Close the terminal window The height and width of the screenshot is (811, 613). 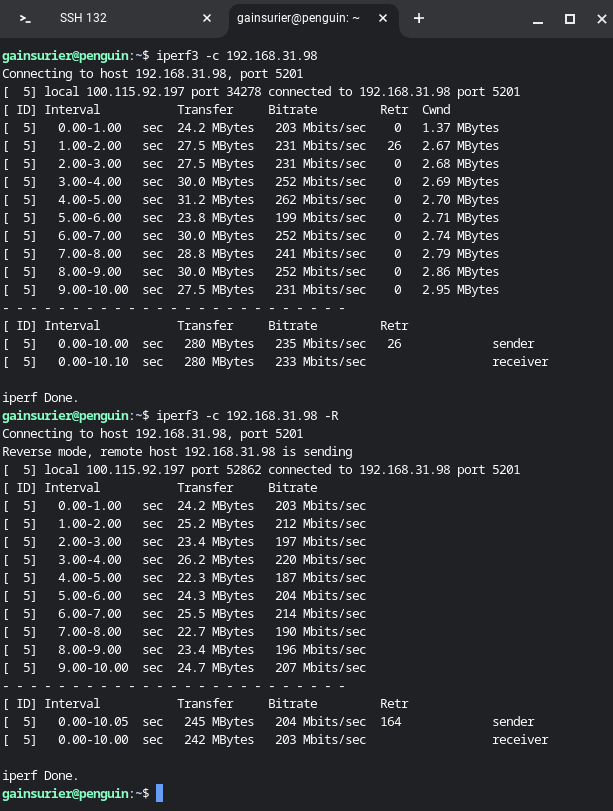(598, 18)
